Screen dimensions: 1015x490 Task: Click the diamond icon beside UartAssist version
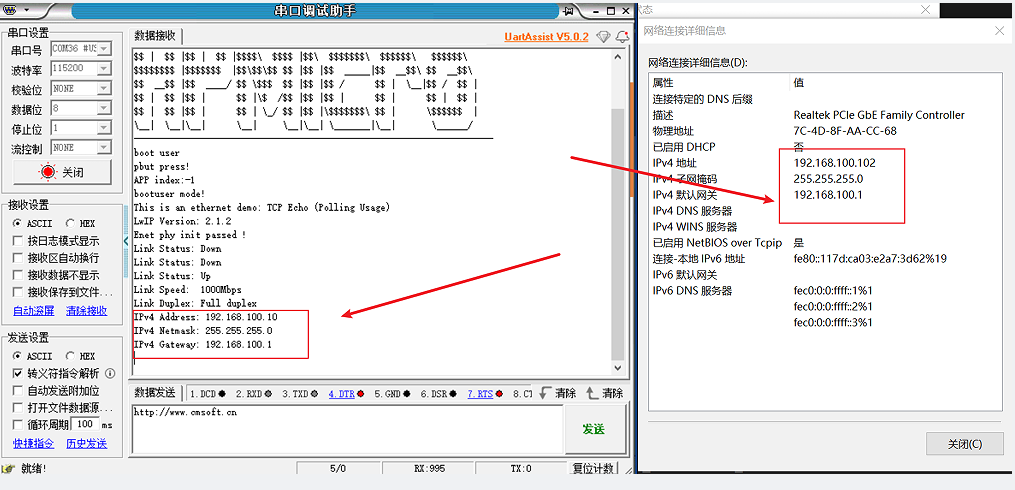[603, 37]
